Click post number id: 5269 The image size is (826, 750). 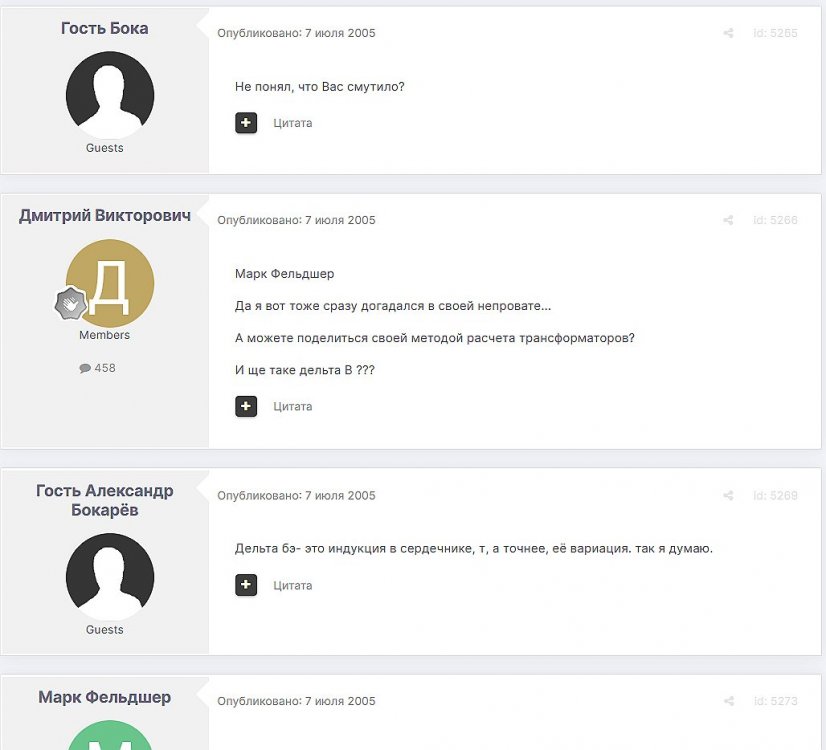(775, 496)
